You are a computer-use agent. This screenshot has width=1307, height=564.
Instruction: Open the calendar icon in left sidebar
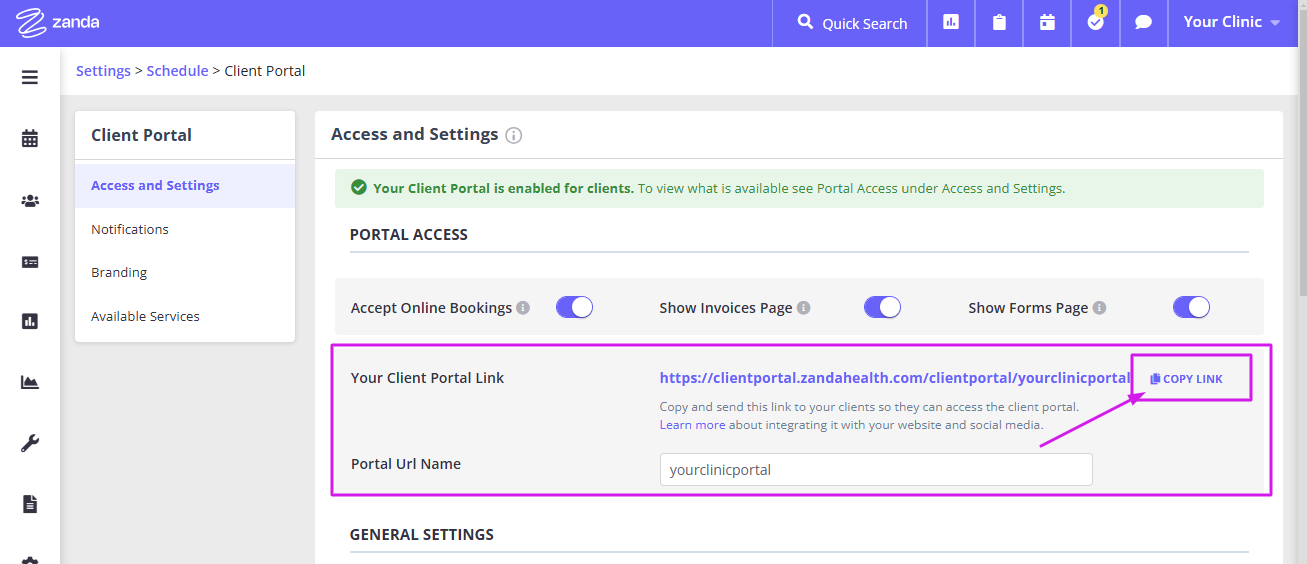pyautogui.click(x=30, y=139)
